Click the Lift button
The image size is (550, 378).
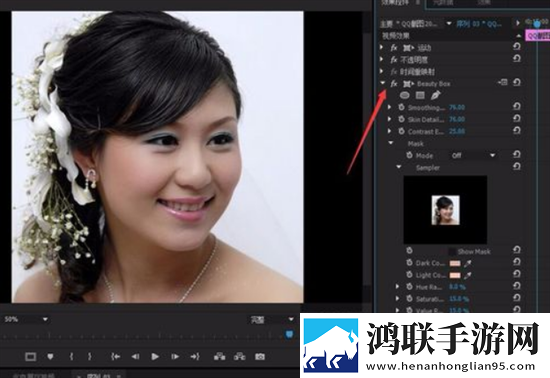[x=220, y=357]
